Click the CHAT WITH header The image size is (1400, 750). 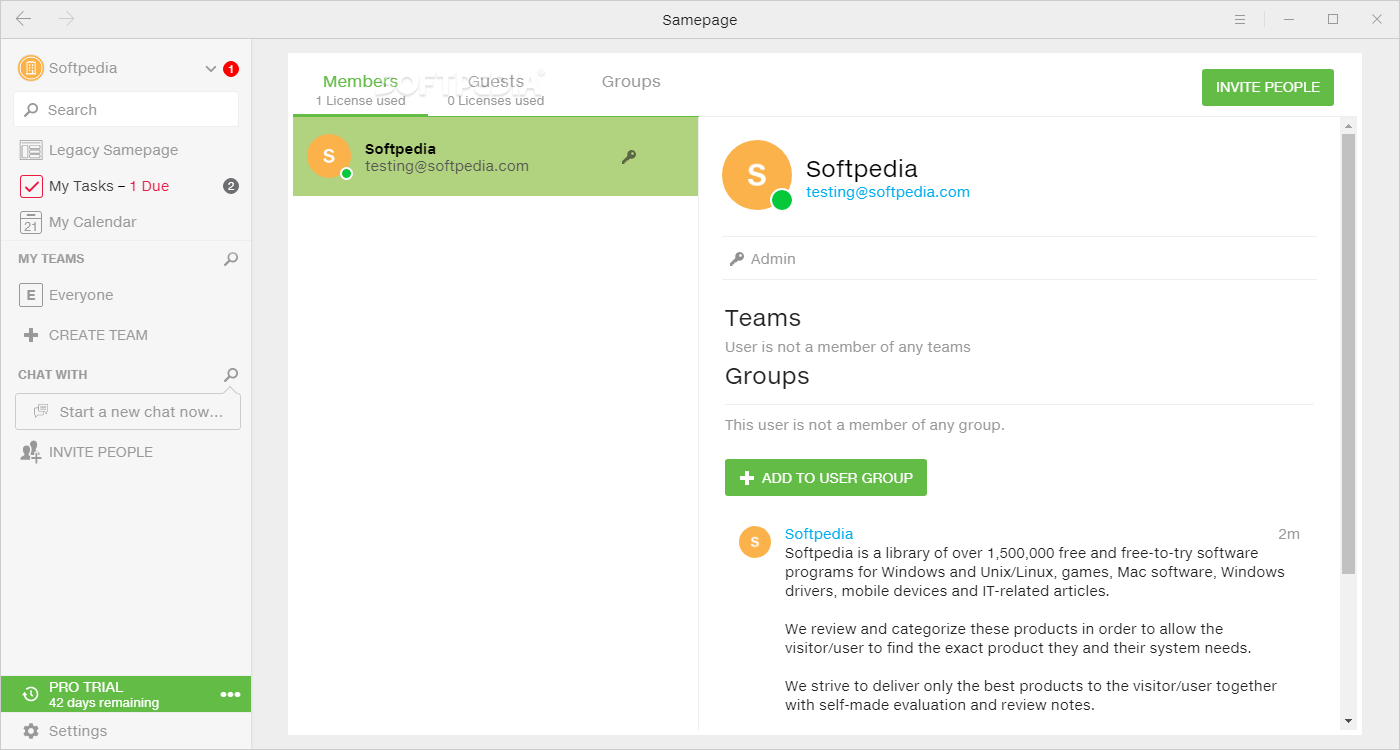[x=53, y=375]
